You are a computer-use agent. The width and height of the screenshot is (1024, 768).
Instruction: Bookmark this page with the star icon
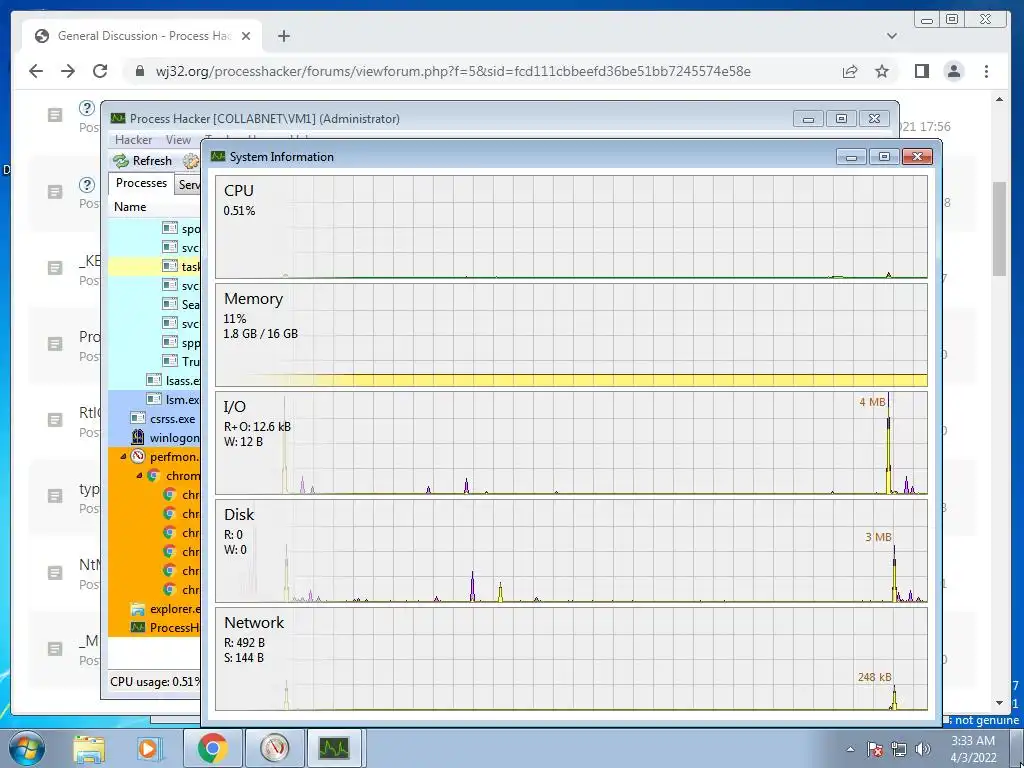(x=882, y=71)
